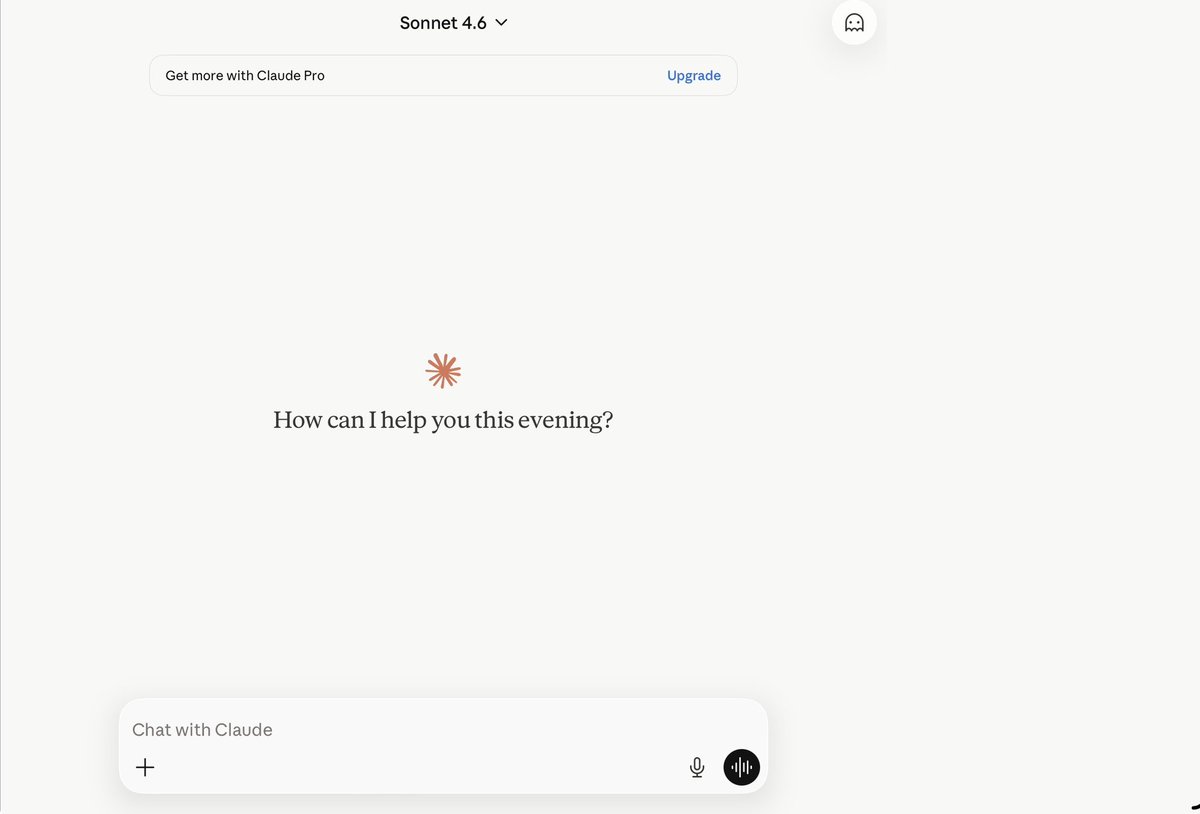Click the plus attachment icon
Viewport: 1200px width, 814px height.
click(x=145, y=768)
